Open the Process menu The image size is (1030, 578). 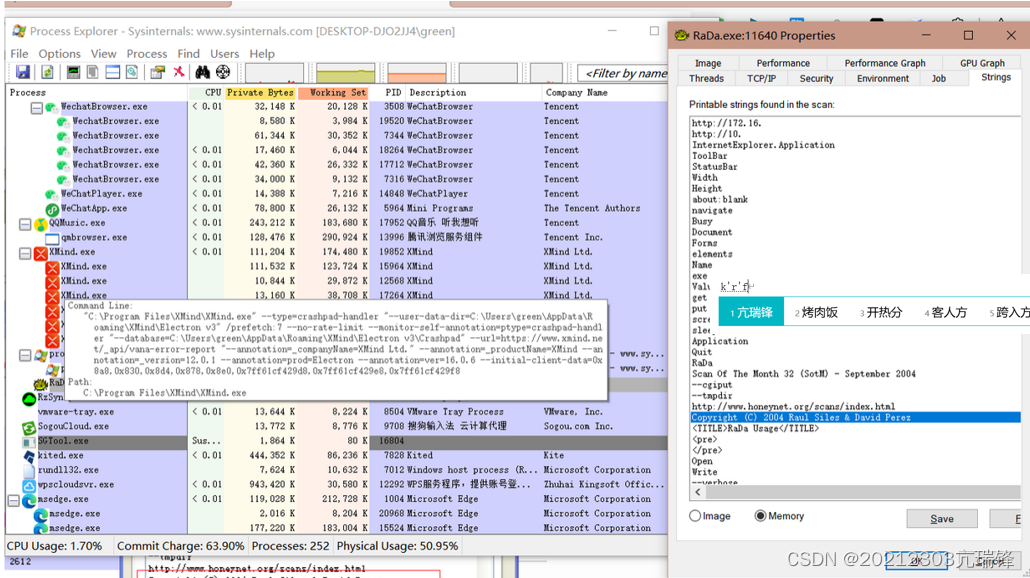click(146, 54)
